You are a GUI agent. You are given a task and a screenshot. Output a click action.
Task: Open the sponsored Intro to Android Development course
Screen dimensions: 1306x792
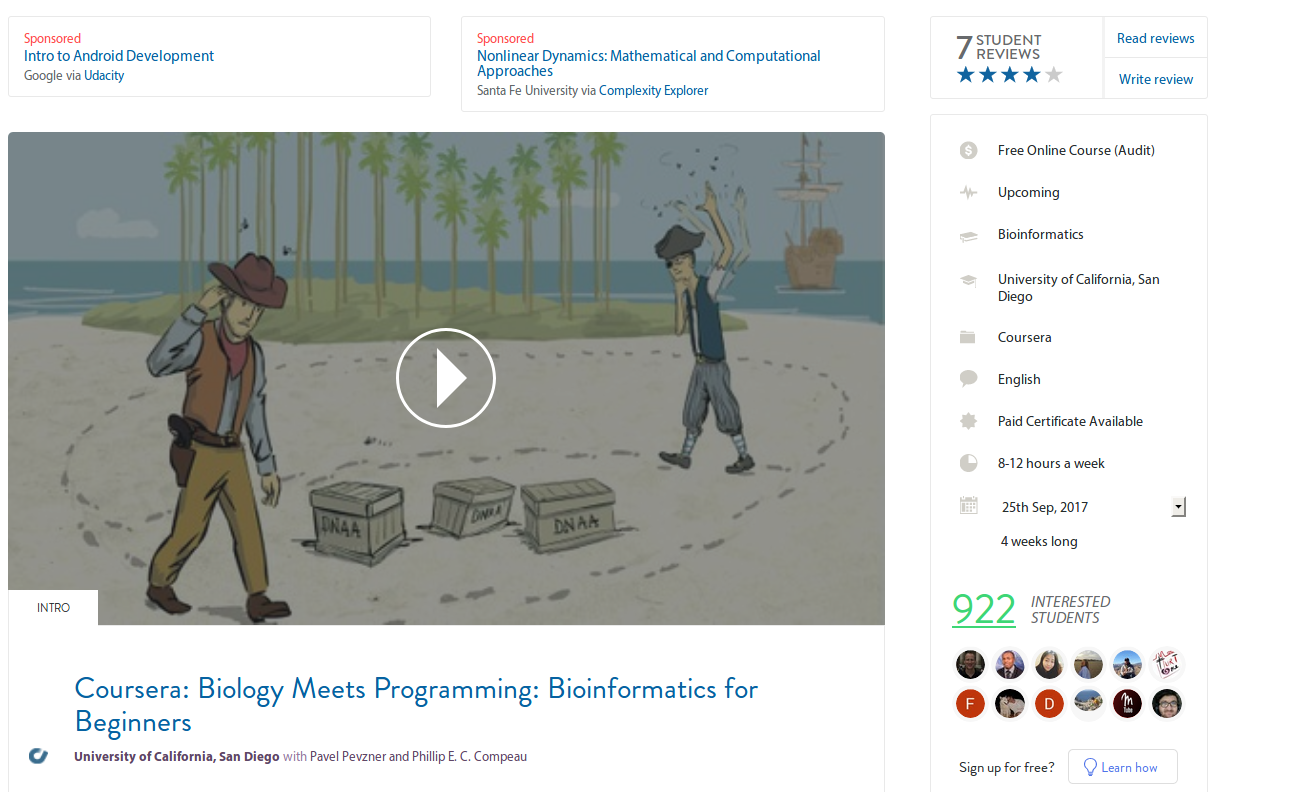pyautogui.click(x=119, y=56)
